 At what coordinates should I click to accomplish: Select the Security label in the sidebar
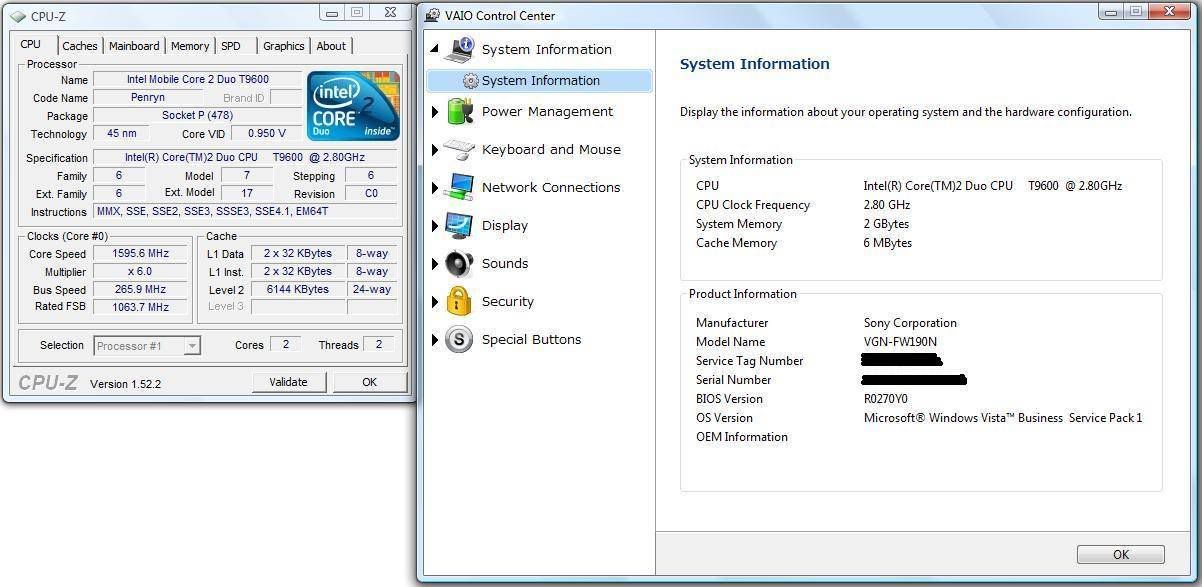[x=508, y=301]
